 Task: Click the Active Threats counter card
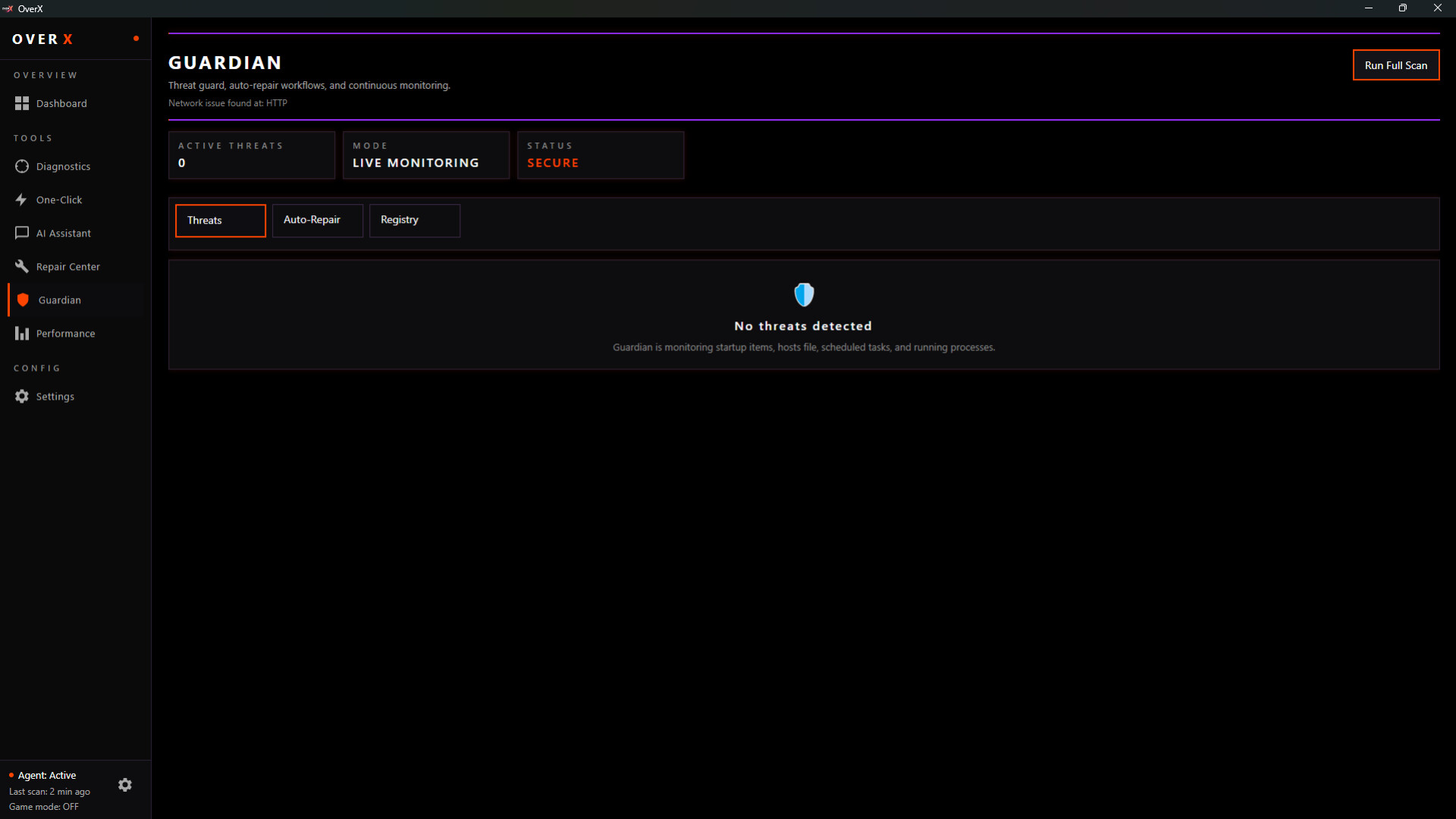(251, 155)
